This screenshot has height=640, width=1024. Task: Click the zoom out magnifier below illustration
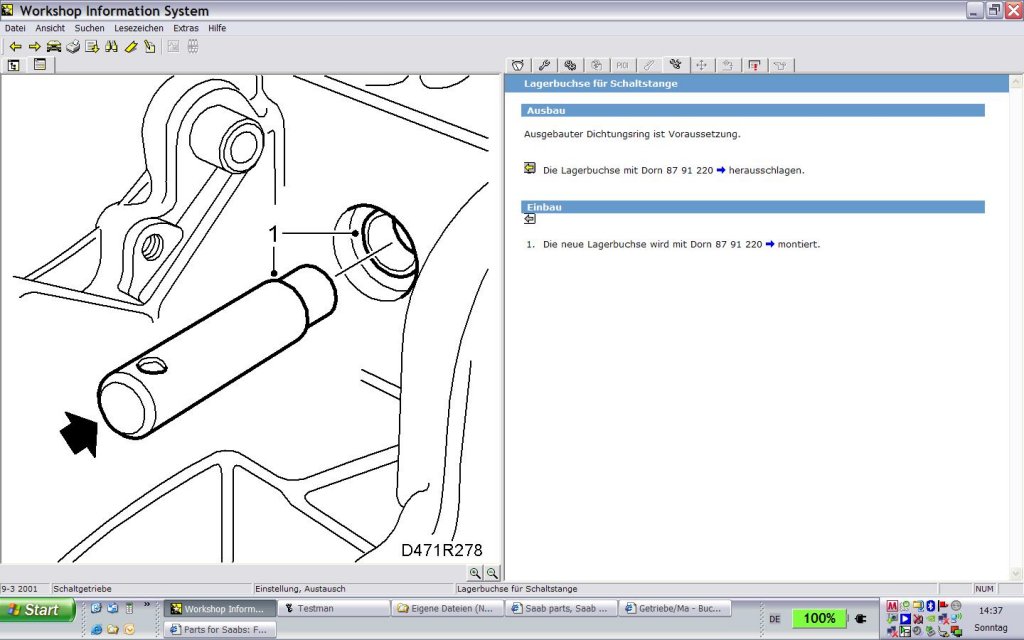pyautogui.click(x=492, y=573)
